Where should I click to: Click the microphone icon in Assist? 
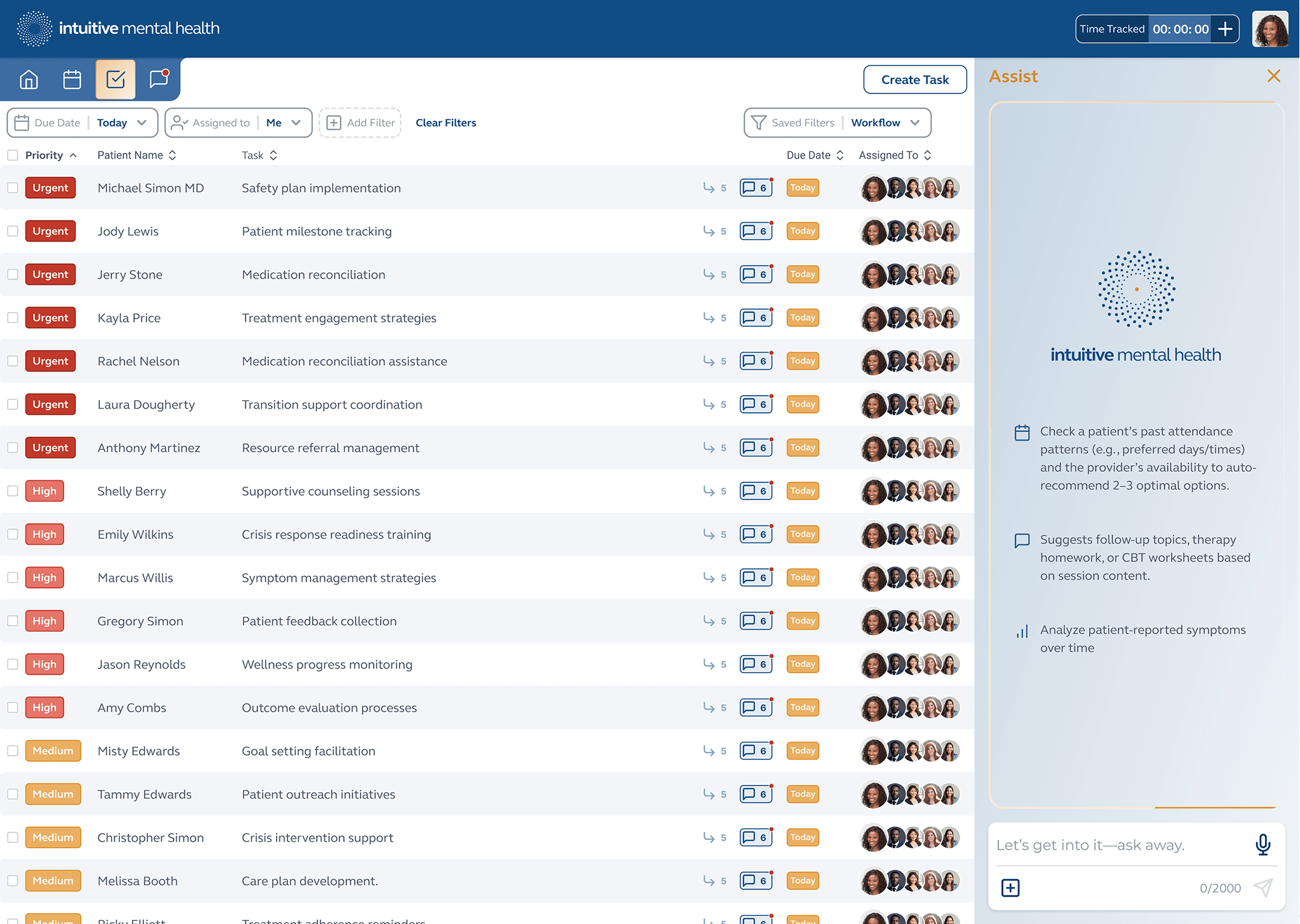pyautogui.click(x=1262, y=844)
